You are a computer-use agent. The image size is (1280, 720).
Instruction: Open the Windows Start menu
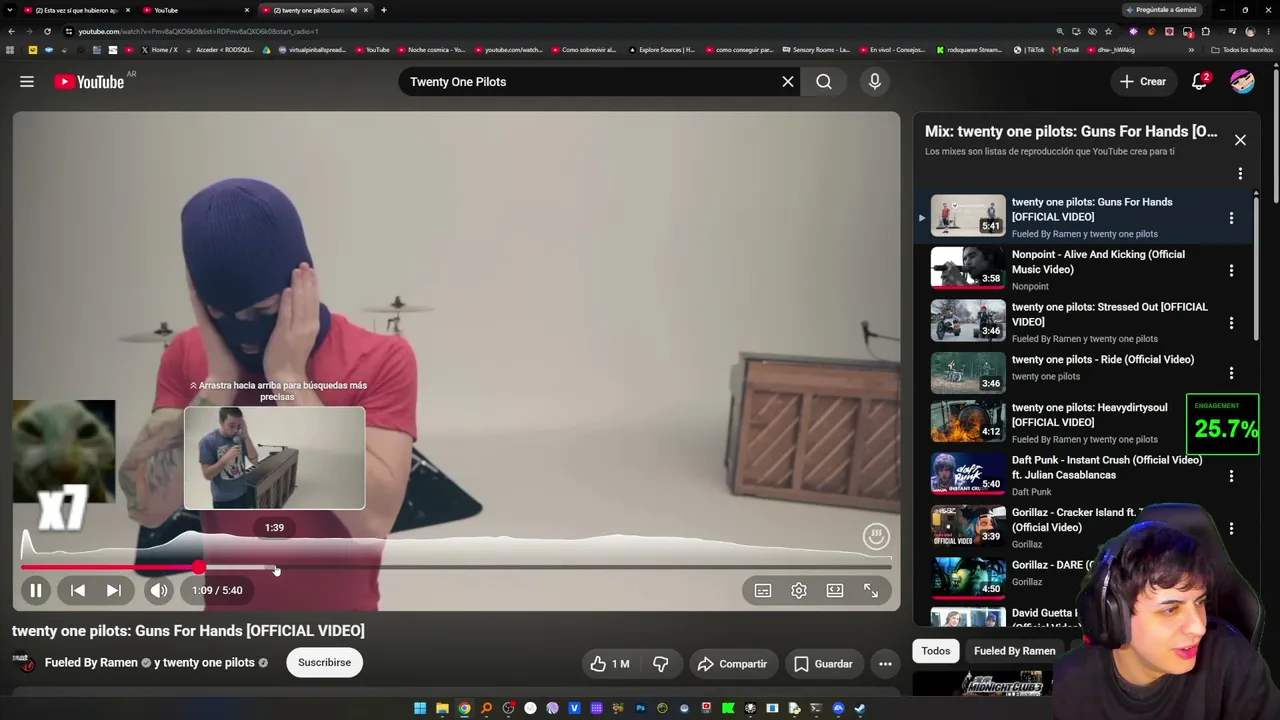click(x=420, y=709)
